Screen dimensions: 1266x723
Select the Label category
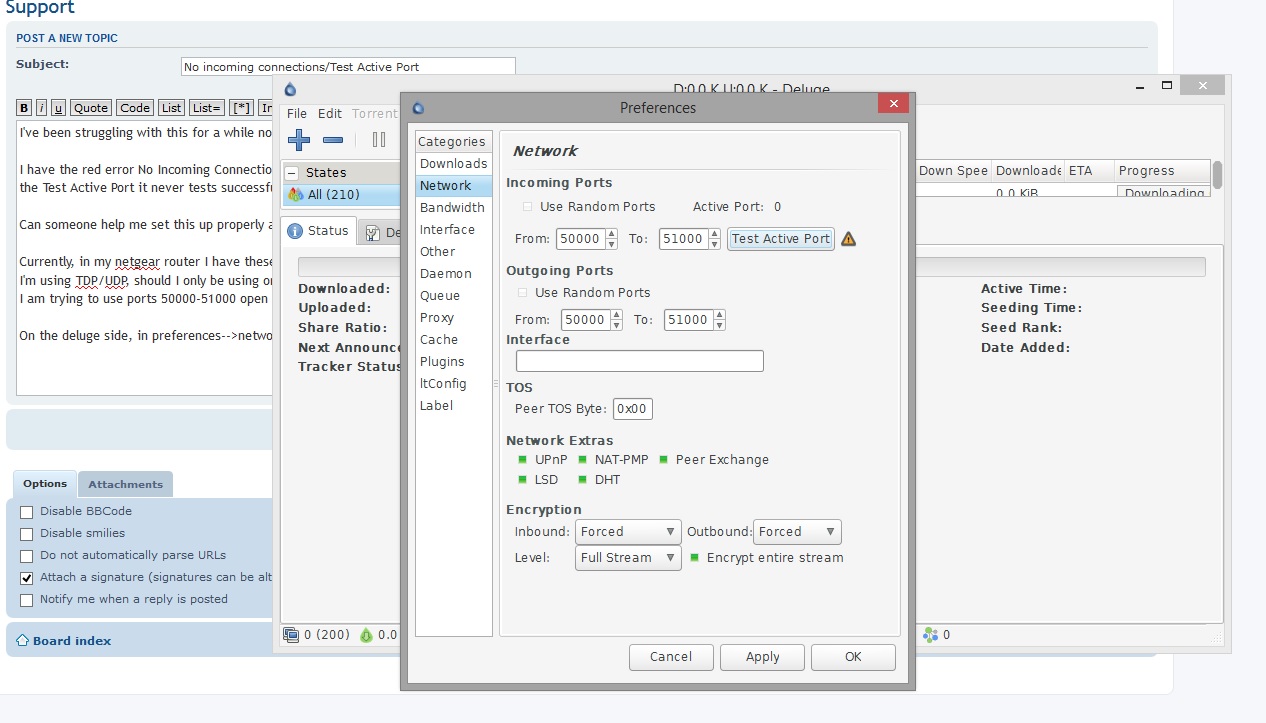tap(454, 406)
